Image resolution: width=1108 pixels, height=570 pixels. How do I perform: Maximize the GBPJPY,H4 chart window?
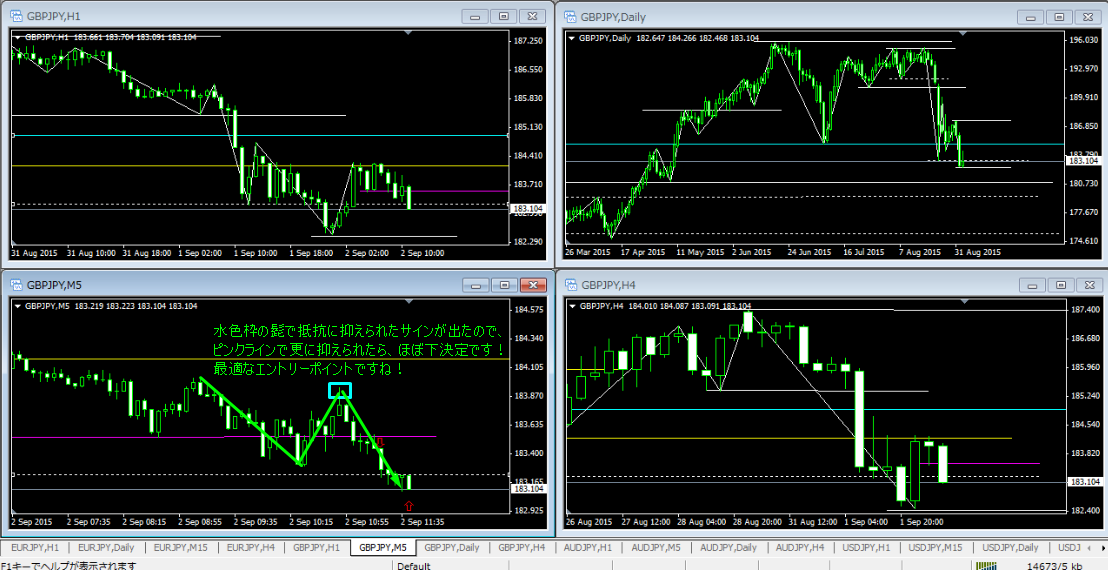pos(1062,284)
